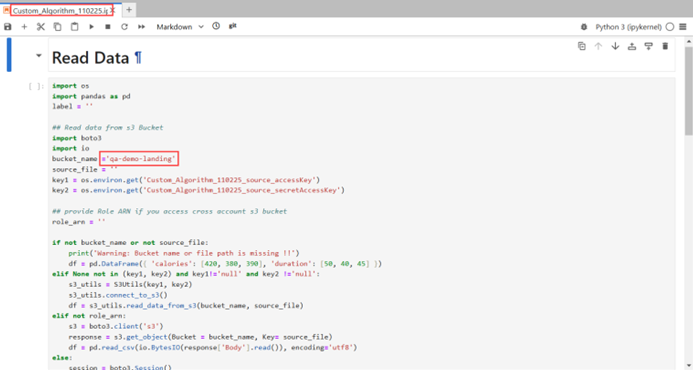Click the key1 os.environ.get line
Image resolution: width=693 pixels, height=370 pixels.
click(x=186, y=180)
